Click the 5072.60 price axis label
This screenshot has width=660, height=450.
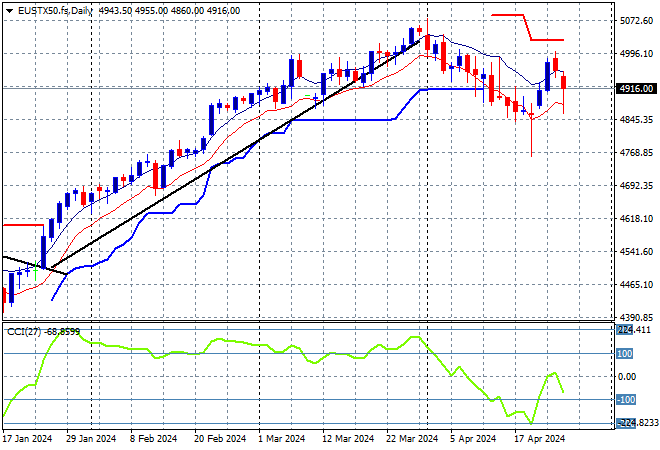pyautogui.click(x=636, y=20)
